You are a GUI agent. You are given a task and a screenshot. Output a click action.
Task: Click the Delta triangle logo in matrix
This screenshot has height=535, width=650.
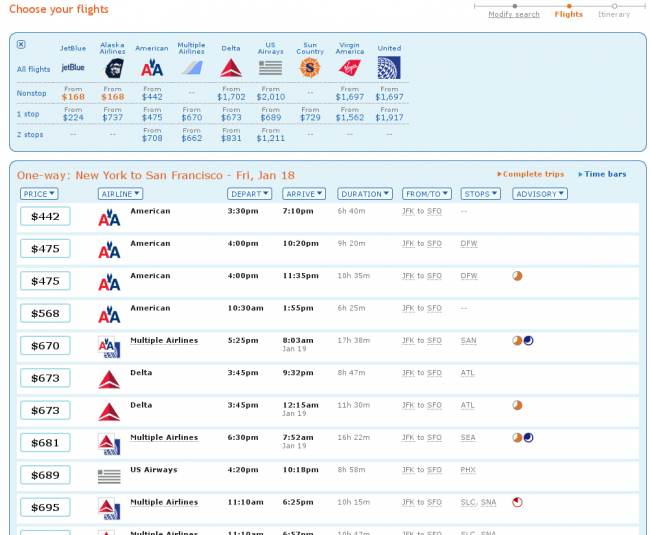(231, 68)
